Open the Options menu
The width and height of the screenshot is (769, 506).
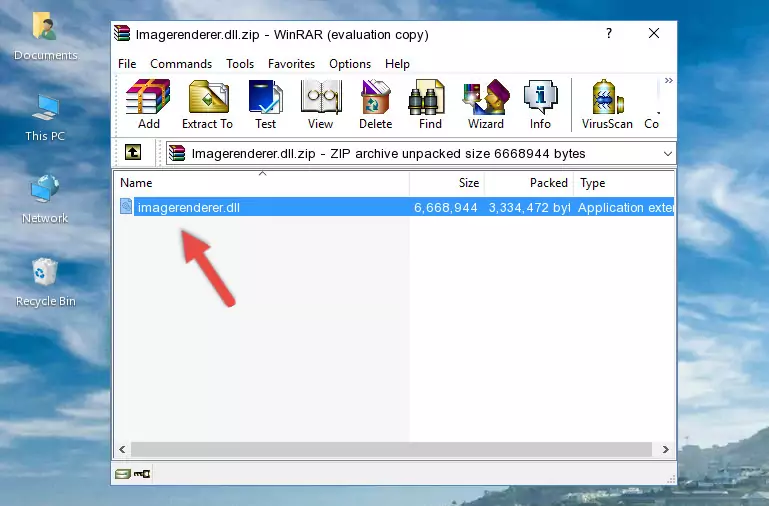pyautogui.click(x=350, y=64)
